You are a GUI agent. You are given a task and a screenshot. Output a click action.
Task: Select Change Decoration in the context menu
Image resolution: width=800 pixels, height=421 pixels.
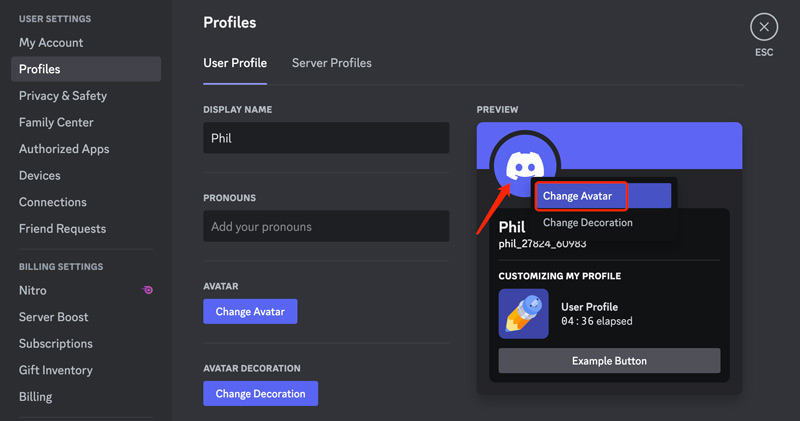click(588, 223)
